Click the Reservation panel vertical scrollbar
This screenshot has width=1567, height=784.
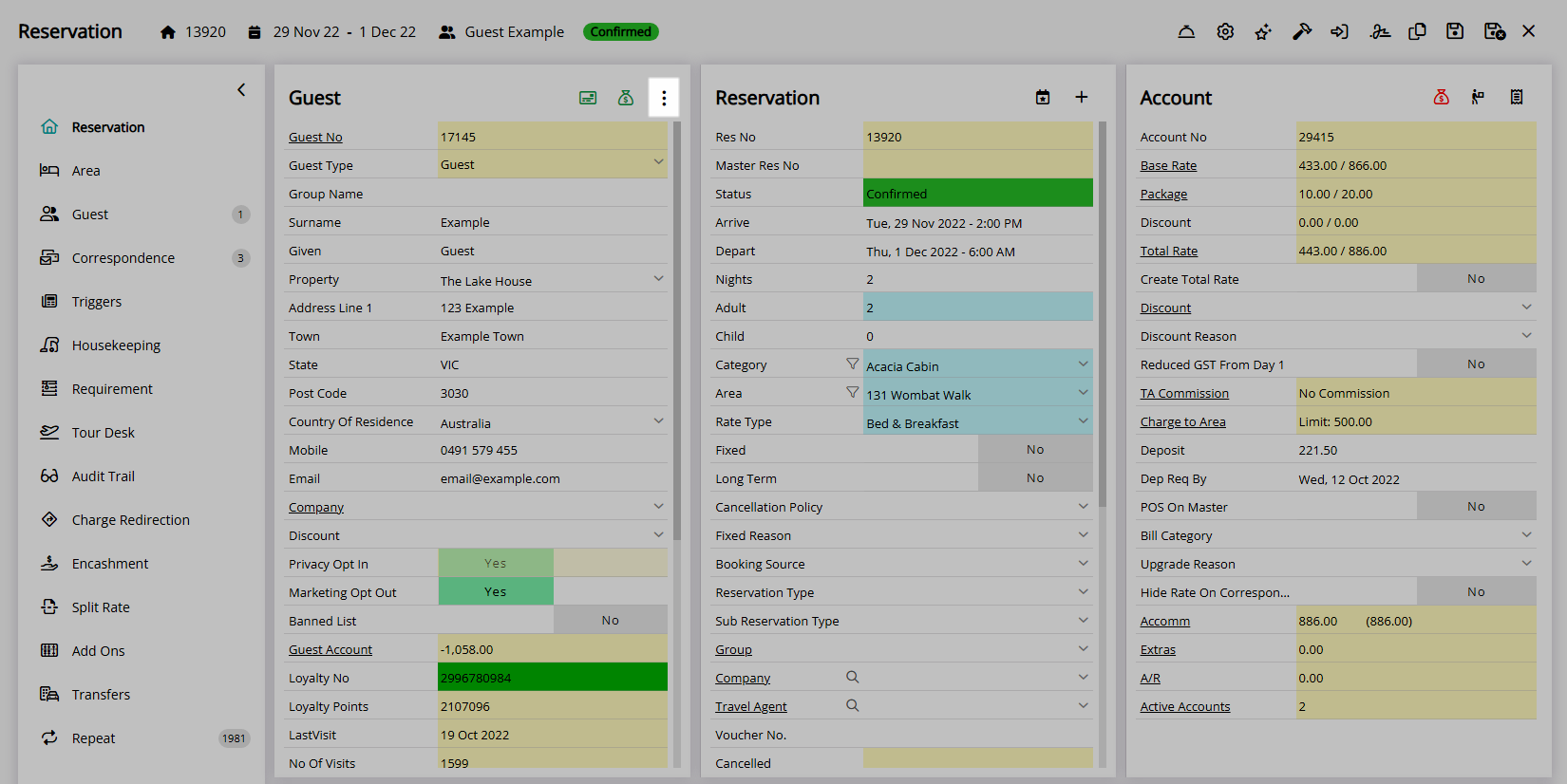pyautogui.click(x=1102, y=314)
